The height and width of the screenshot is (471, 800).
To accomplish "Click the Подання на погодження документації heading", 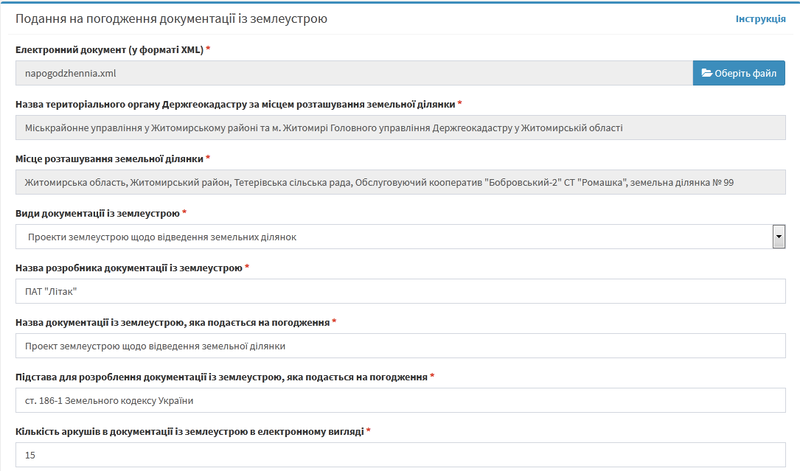I will [x=176, y=19].
